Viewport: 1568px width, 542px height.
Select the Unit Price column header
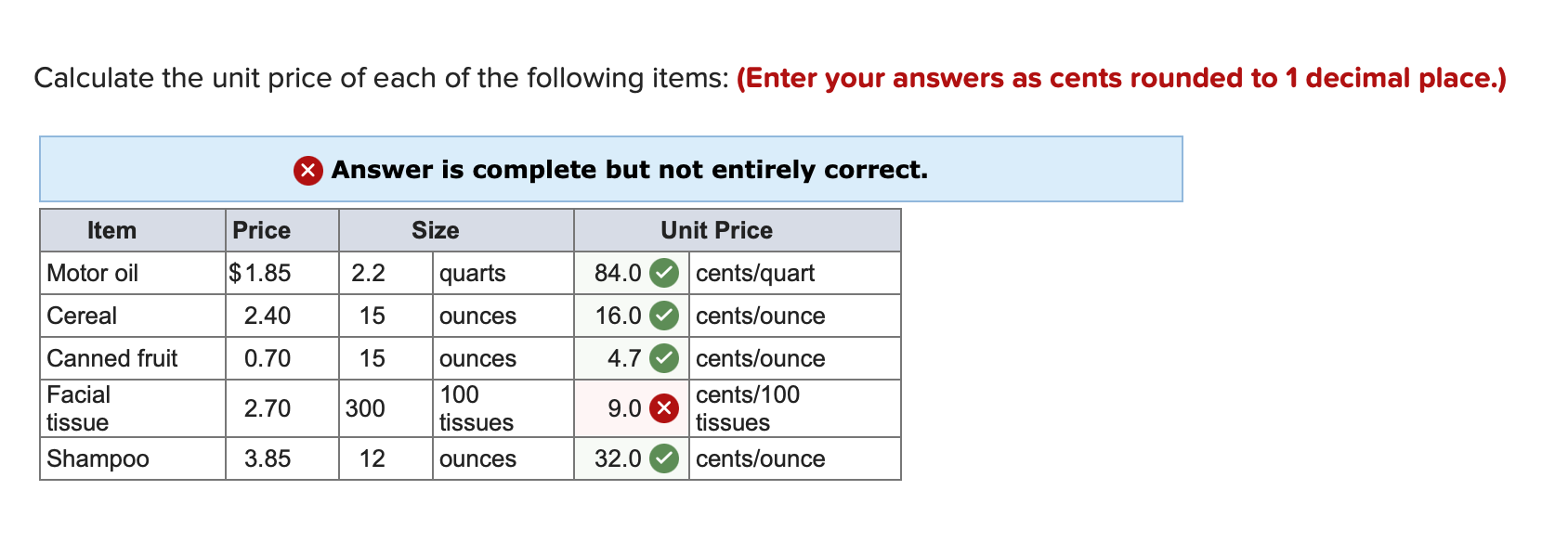click(715, 230)
